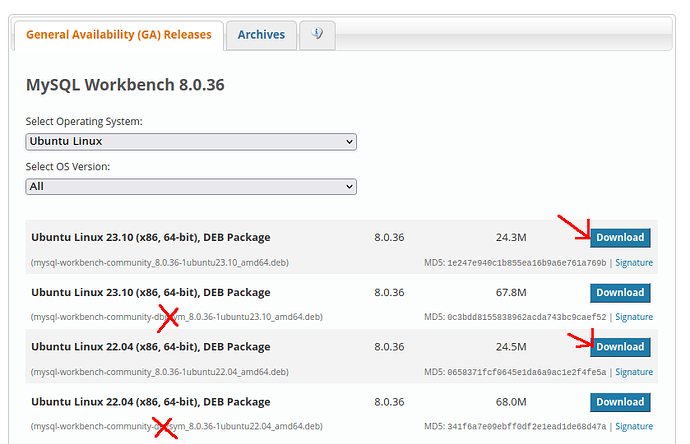Switch to the Archives tab
The image size is (690, 444).
click(x=261, y=35)
